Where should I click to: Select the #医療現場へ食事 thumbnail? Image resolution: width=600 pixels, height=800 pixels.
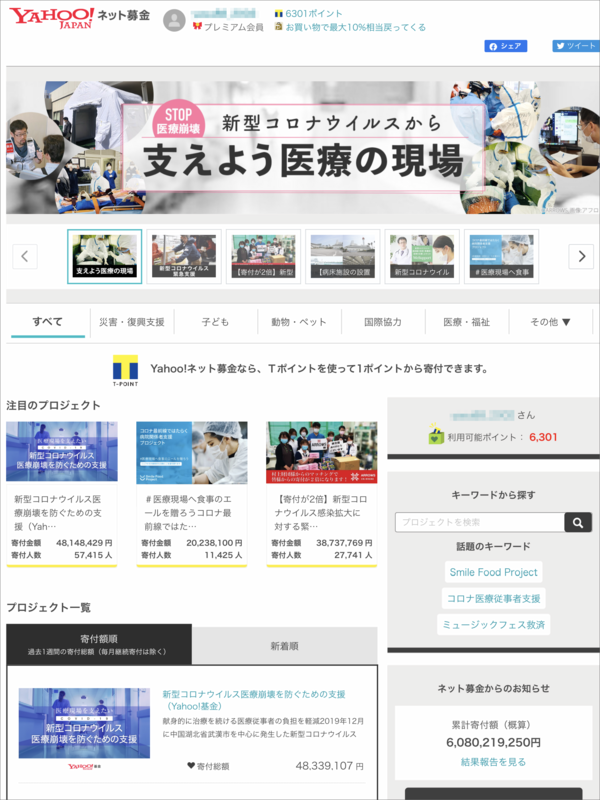(502, 256)
